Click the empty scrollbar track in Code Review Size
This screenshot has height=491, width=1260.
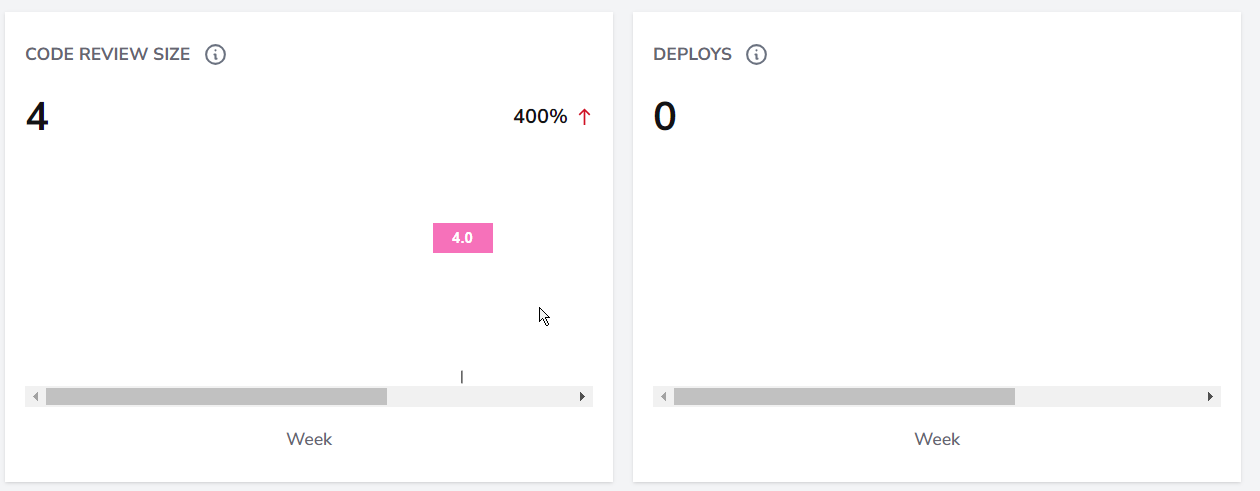(480, 397)
